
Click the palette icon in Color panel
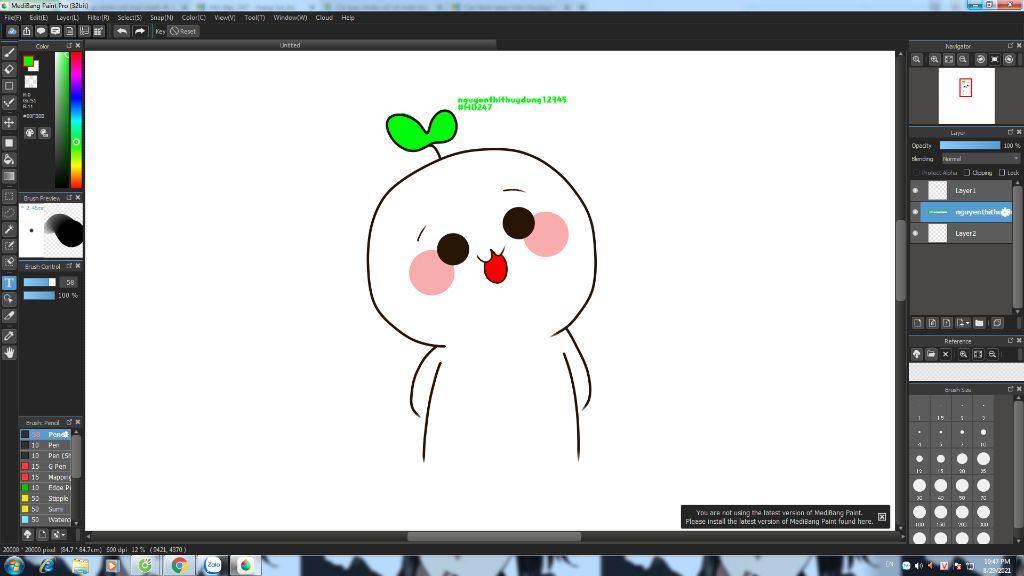pyautogui.click(x=30, y=133)
